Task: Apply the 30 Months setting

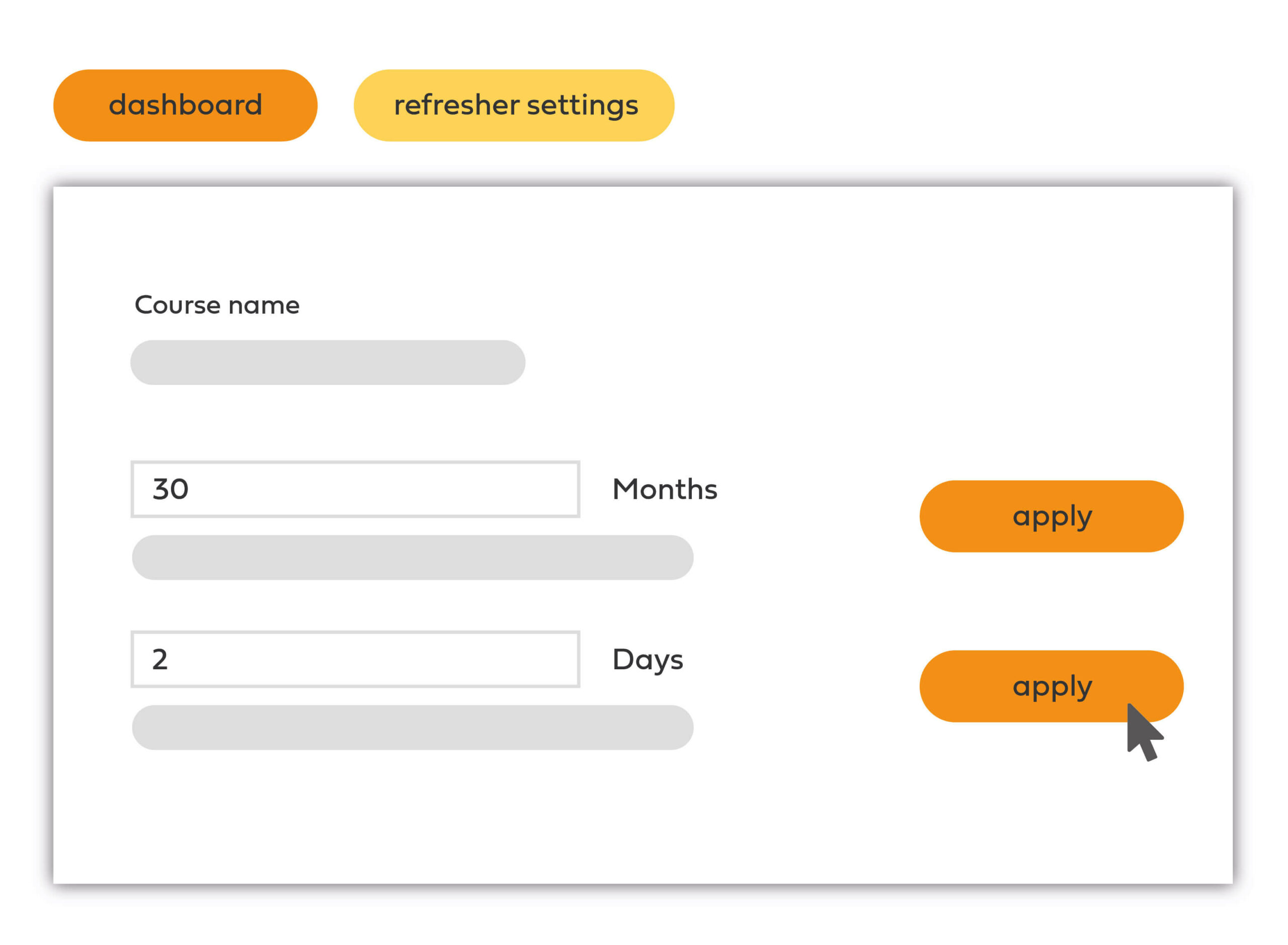Action: [x=1051, y=517]
